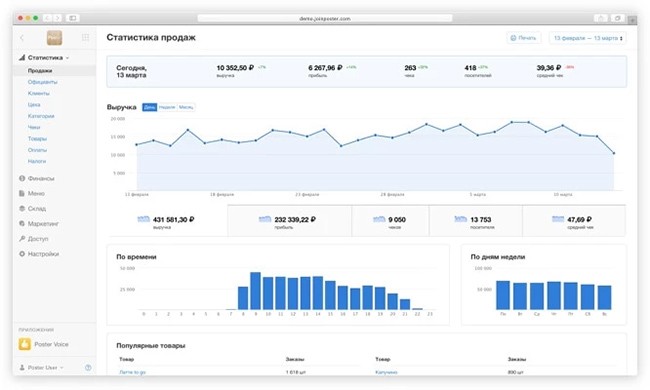Open the Poster User account menu

[x=42, y=368]
